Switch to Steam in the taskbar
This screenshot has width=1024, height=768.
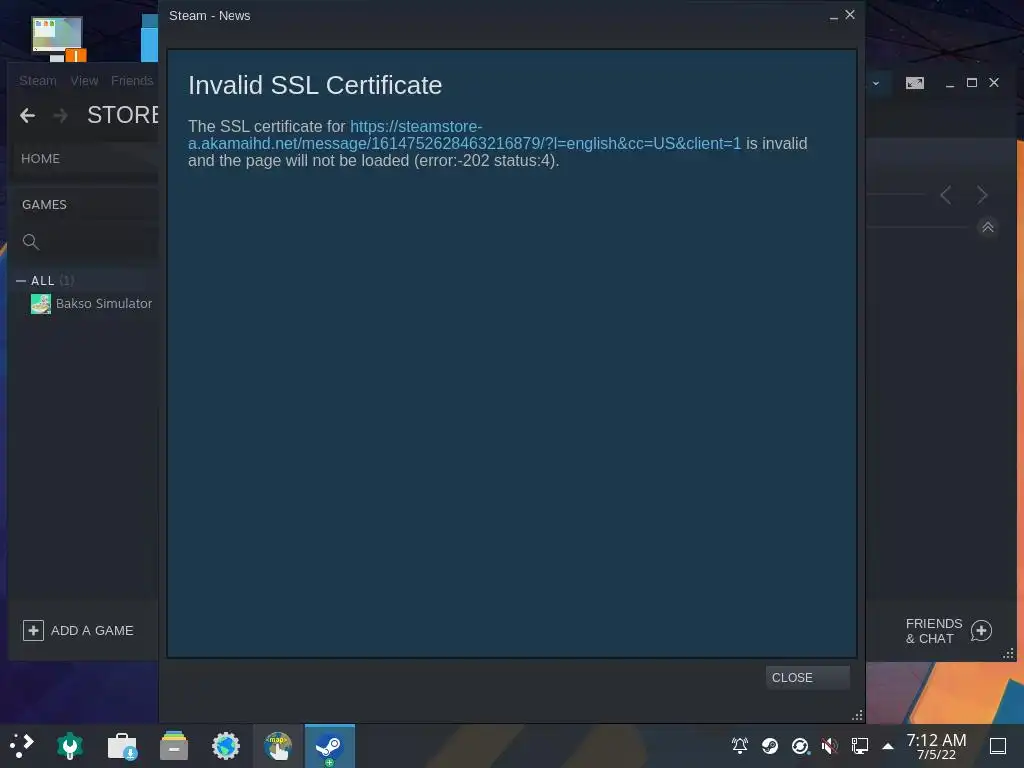pos(330,746)
